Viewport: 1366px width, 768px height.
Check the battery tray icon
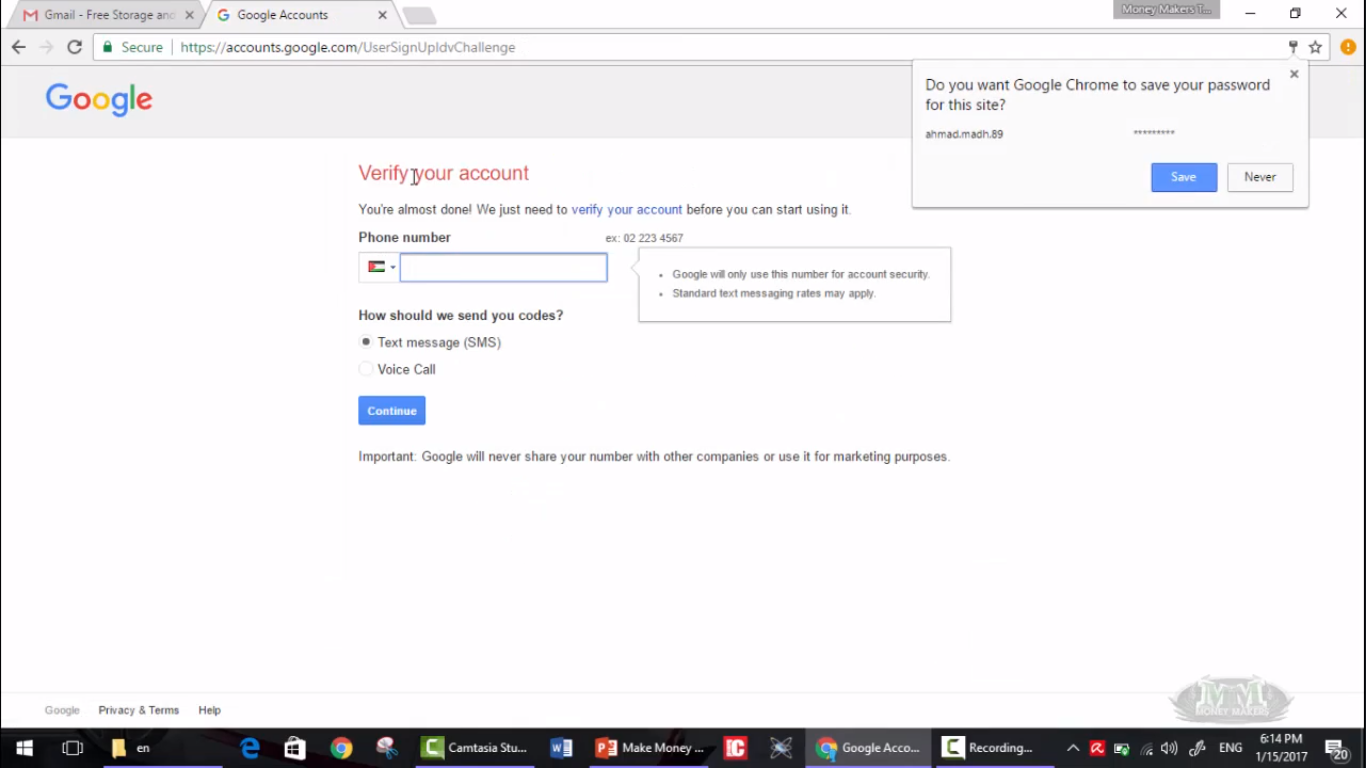point(1121,748)
